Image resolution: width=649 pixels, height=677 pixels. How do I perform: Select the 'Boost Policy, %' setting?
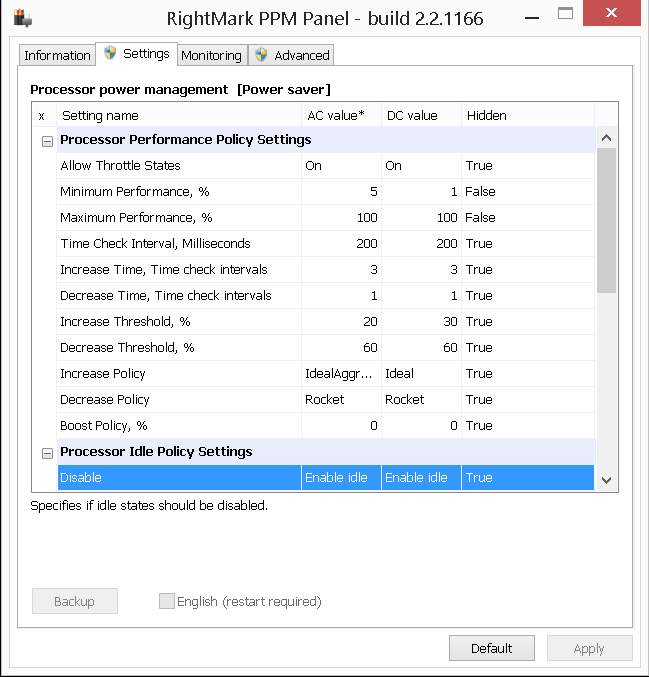[326, 425]
